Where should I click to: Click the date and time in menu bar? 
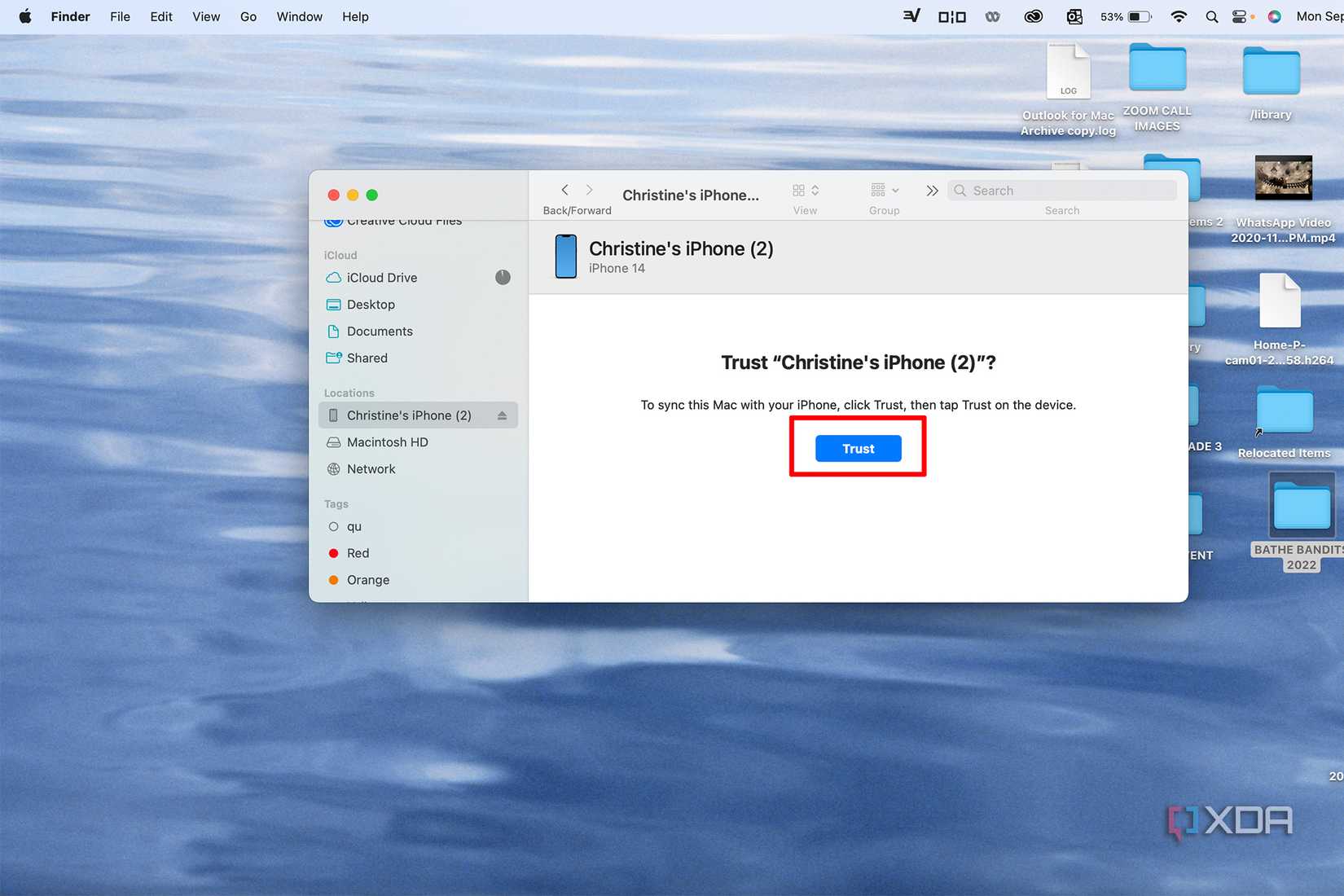click(1320, 16)
